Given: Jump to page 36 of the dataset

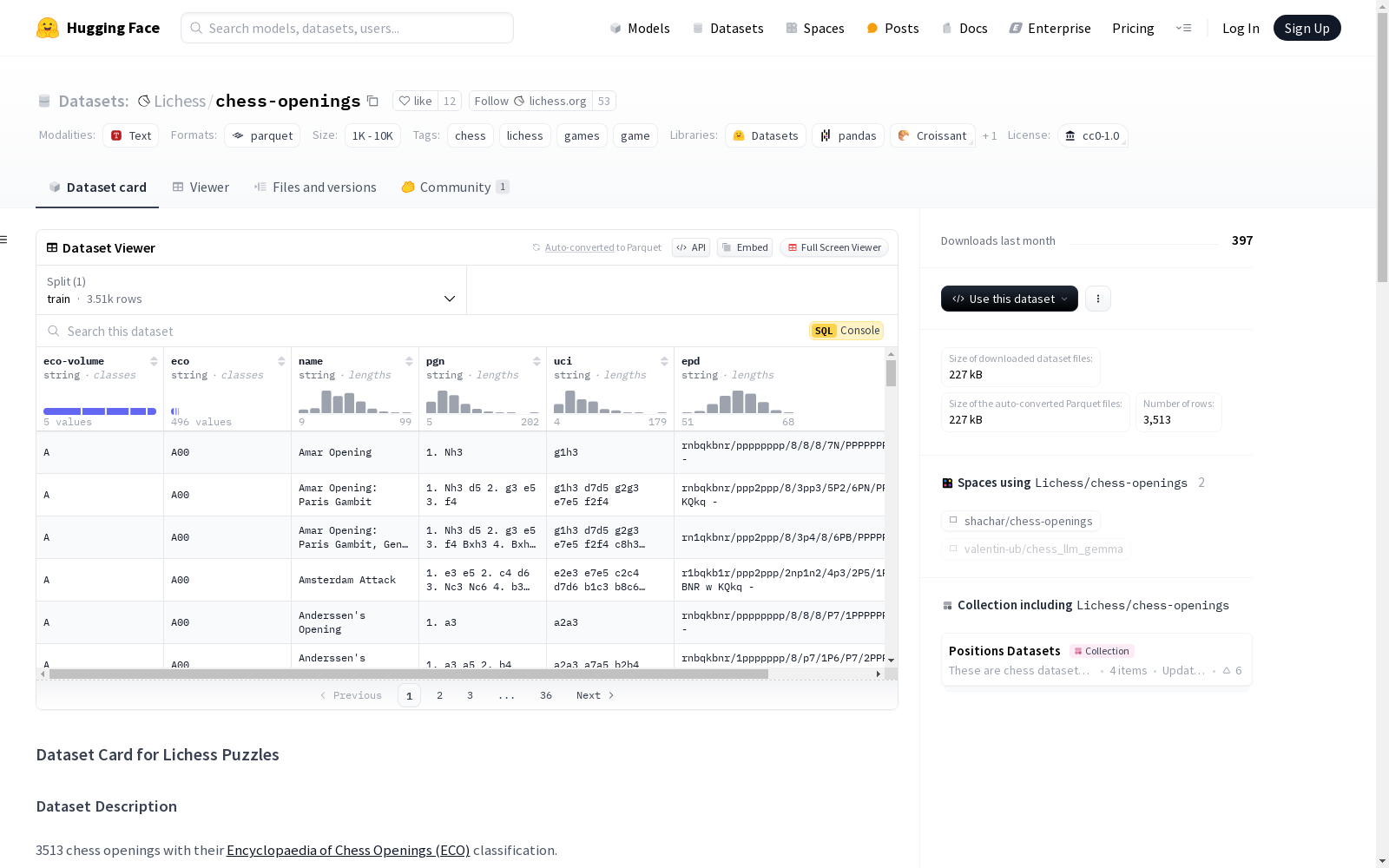Looking at the screenshot, I should click(x=546, y=695).
